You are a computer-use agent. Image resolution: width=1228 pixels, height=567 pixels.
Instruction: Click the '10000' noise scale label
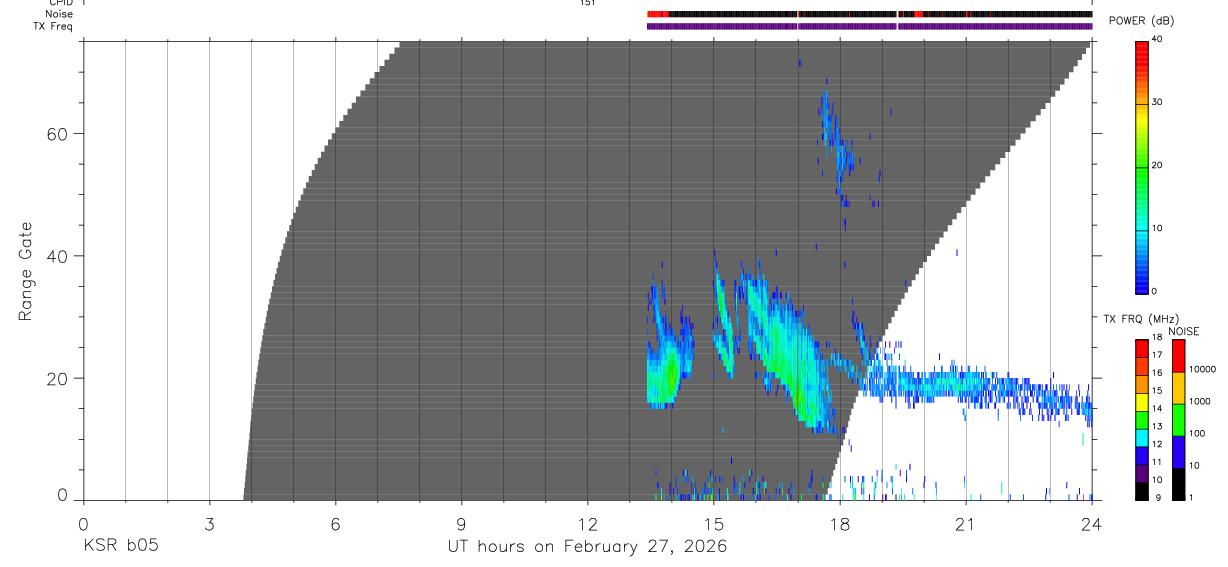click(1201, 369)
